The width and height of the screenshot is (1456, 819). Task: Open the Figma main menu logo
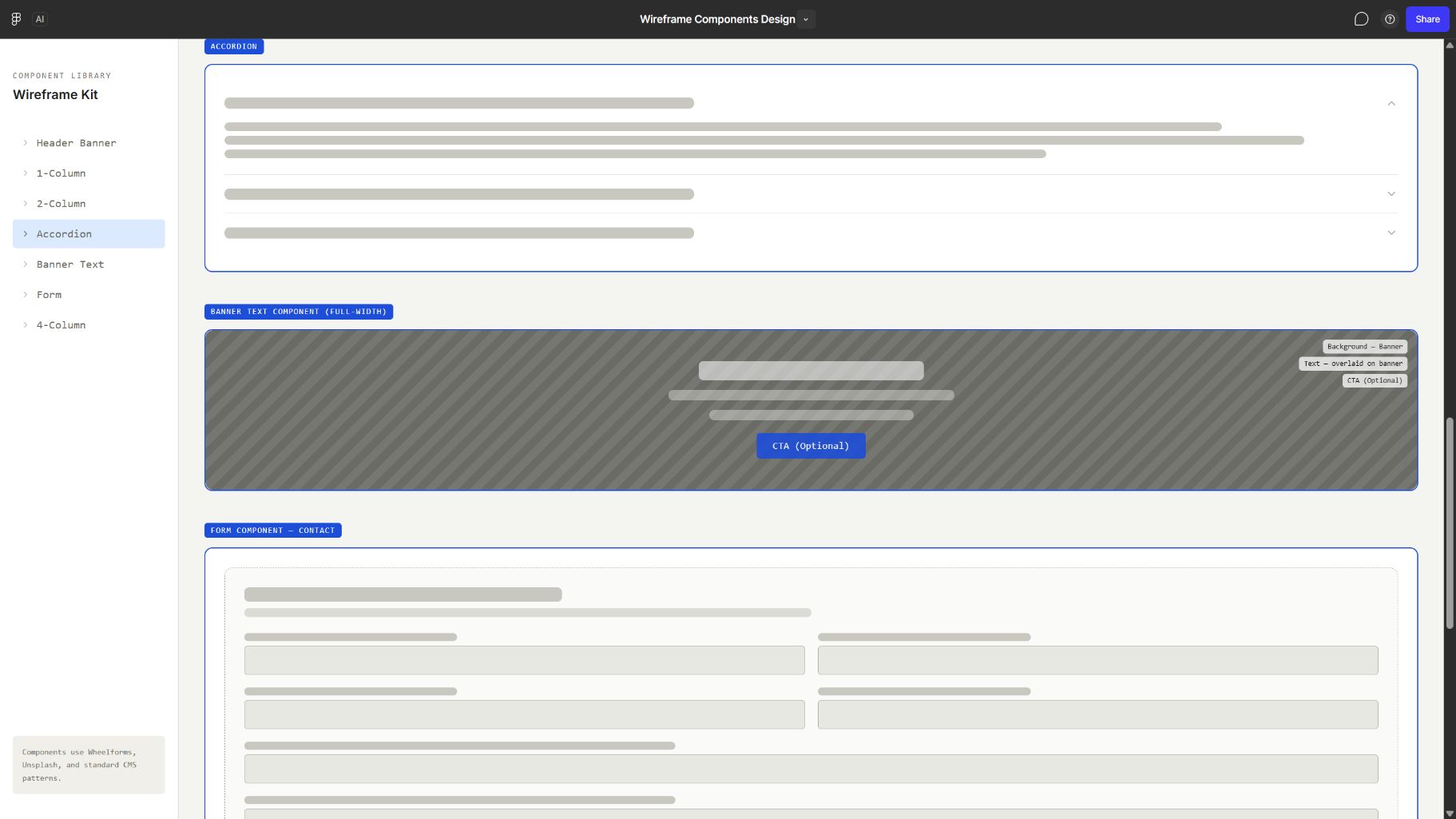[16, 19]
